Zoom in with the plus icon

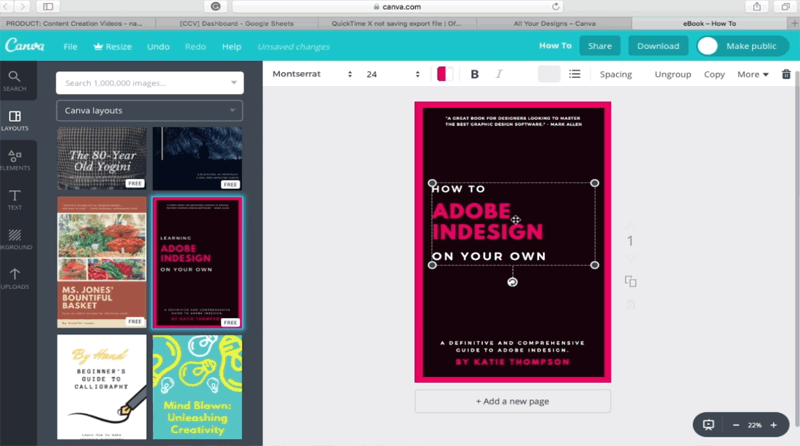click(x=773, y=425)
